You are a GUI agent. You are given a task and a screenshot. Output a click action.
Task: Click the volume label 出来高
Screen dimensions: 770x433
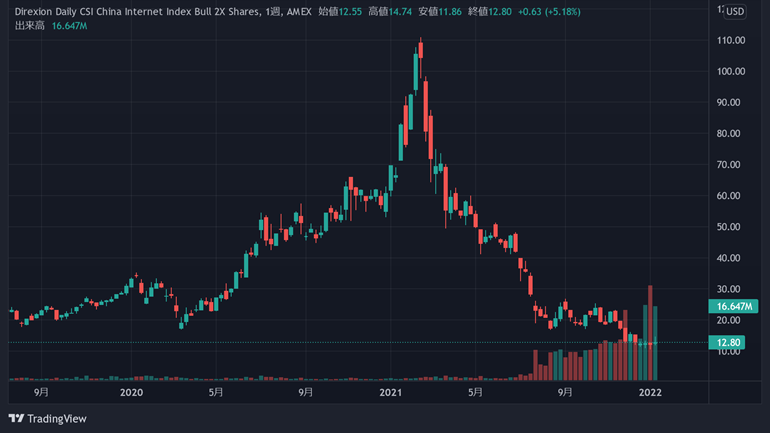coord(29,26)
